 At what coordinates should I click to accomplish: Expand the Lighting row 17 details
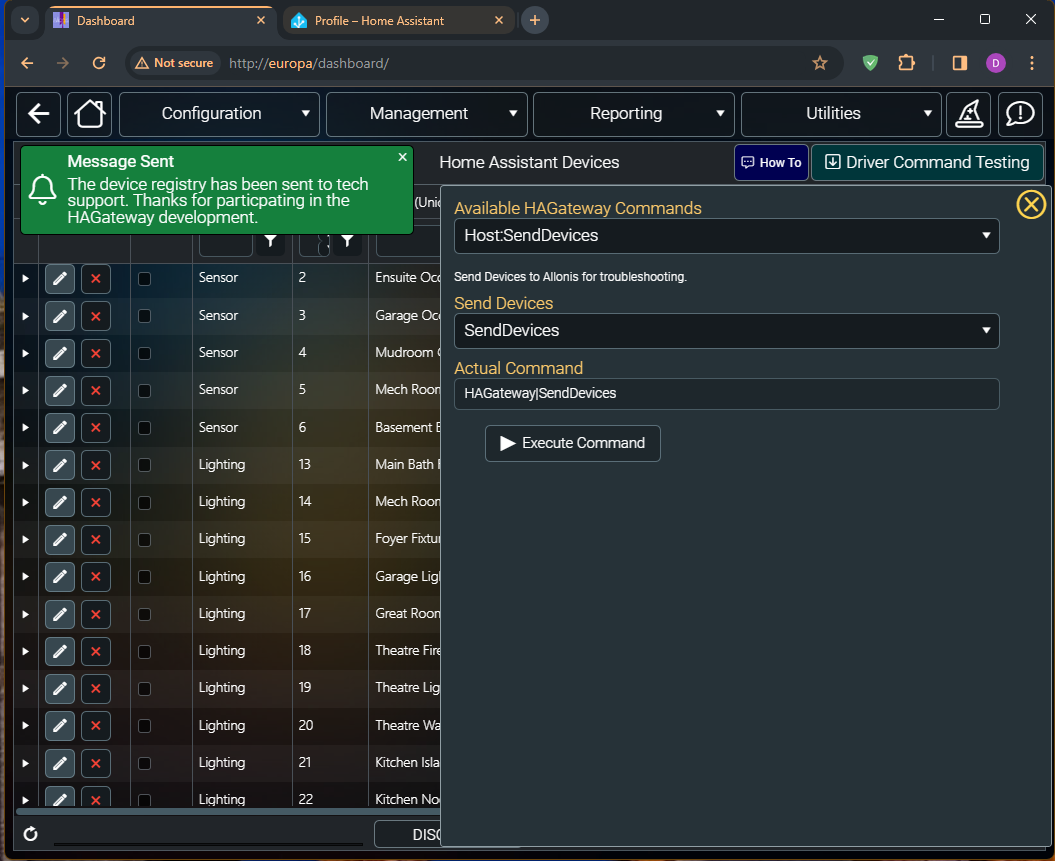pos(26,614)
